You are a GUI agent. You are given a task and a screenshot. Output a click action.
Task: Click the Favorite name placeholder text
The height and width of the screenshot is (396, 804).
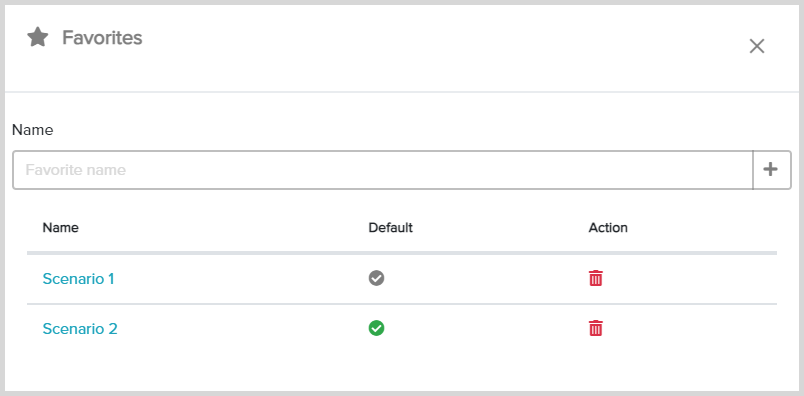76,170
